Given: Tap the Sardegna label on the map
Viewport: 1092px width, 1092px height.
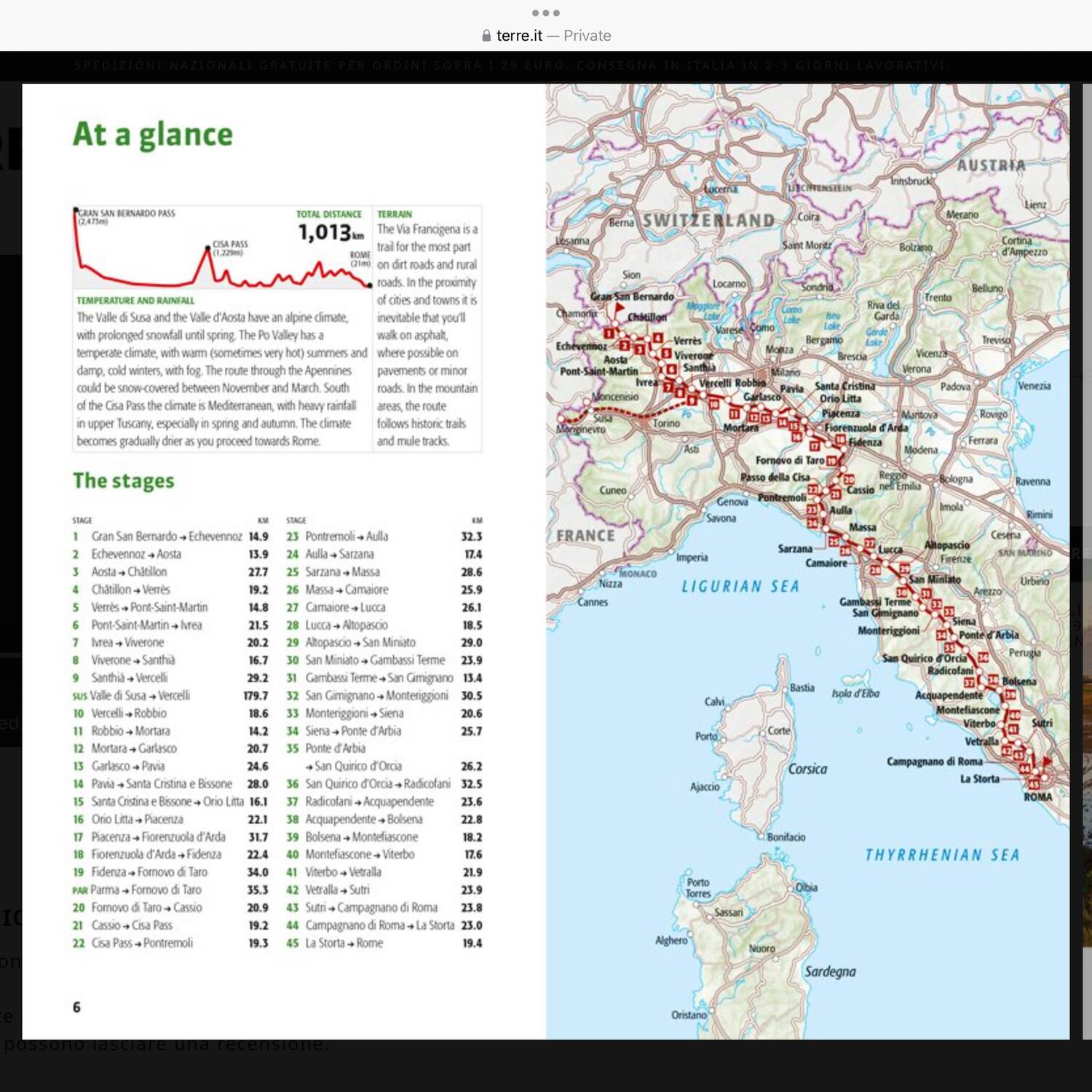Looking at the screenshot, I should [x=830, y=972].
